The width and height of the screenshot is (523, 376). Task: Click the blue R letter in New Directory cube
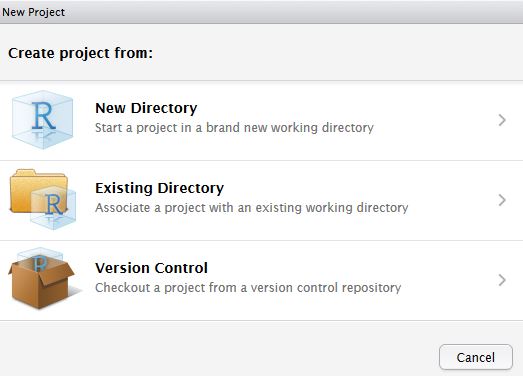[x=43, y=116]
